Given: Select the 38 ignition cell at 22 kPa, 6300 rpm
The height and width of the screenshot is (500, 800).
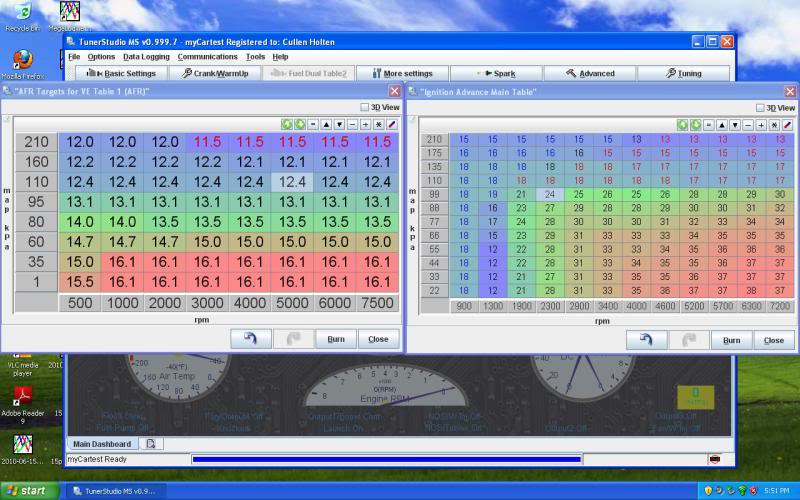Looking at the screenshot, I should pyautogui.click(x=751, y=290).
